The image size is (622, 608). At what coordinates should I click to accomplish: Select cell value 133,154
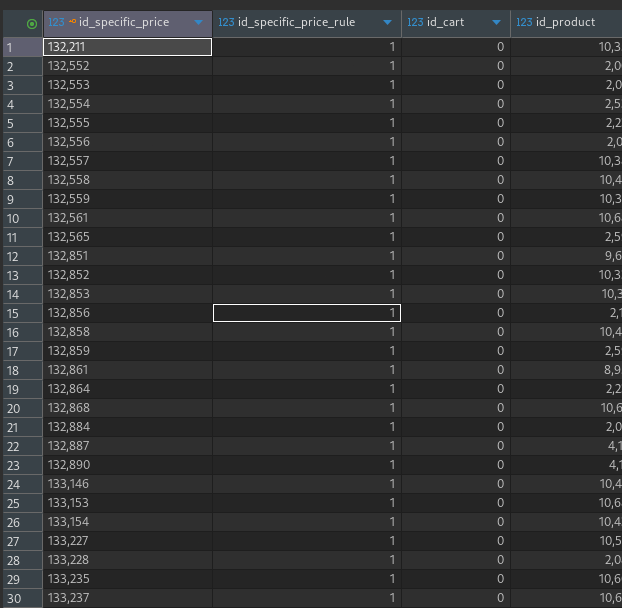[128, 523]
